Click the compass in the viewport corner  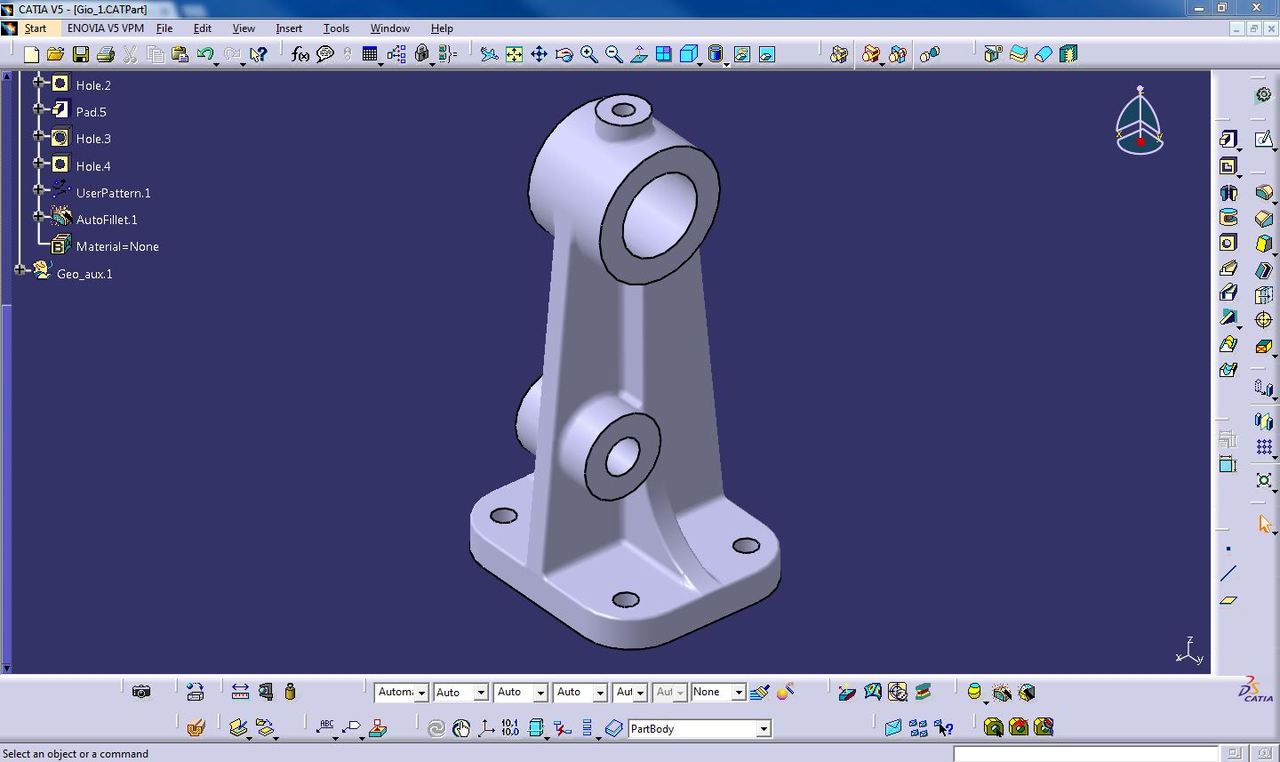point(1140,120)
